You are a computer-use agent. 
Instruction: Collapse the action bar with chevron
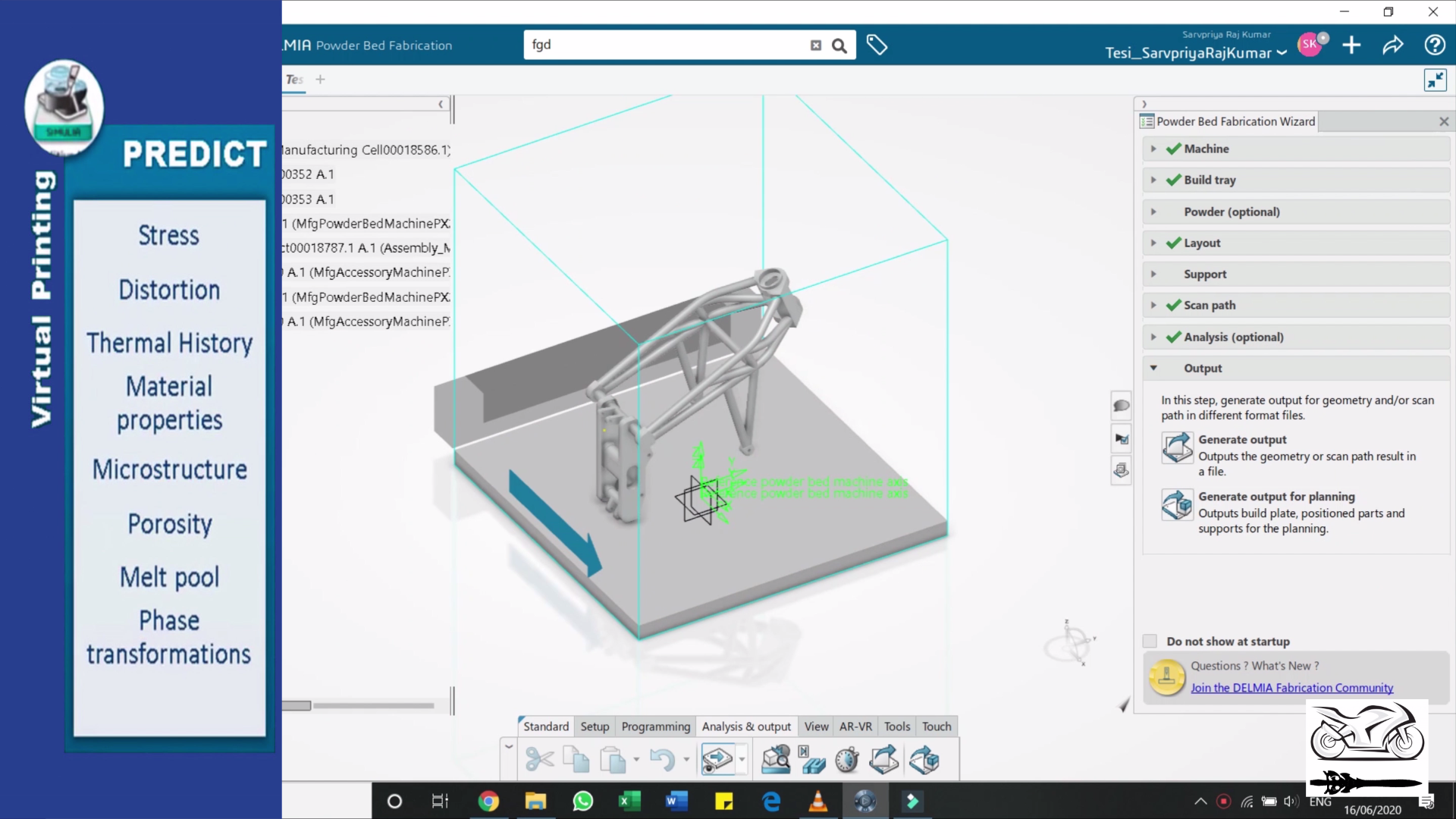click(509, 747)
